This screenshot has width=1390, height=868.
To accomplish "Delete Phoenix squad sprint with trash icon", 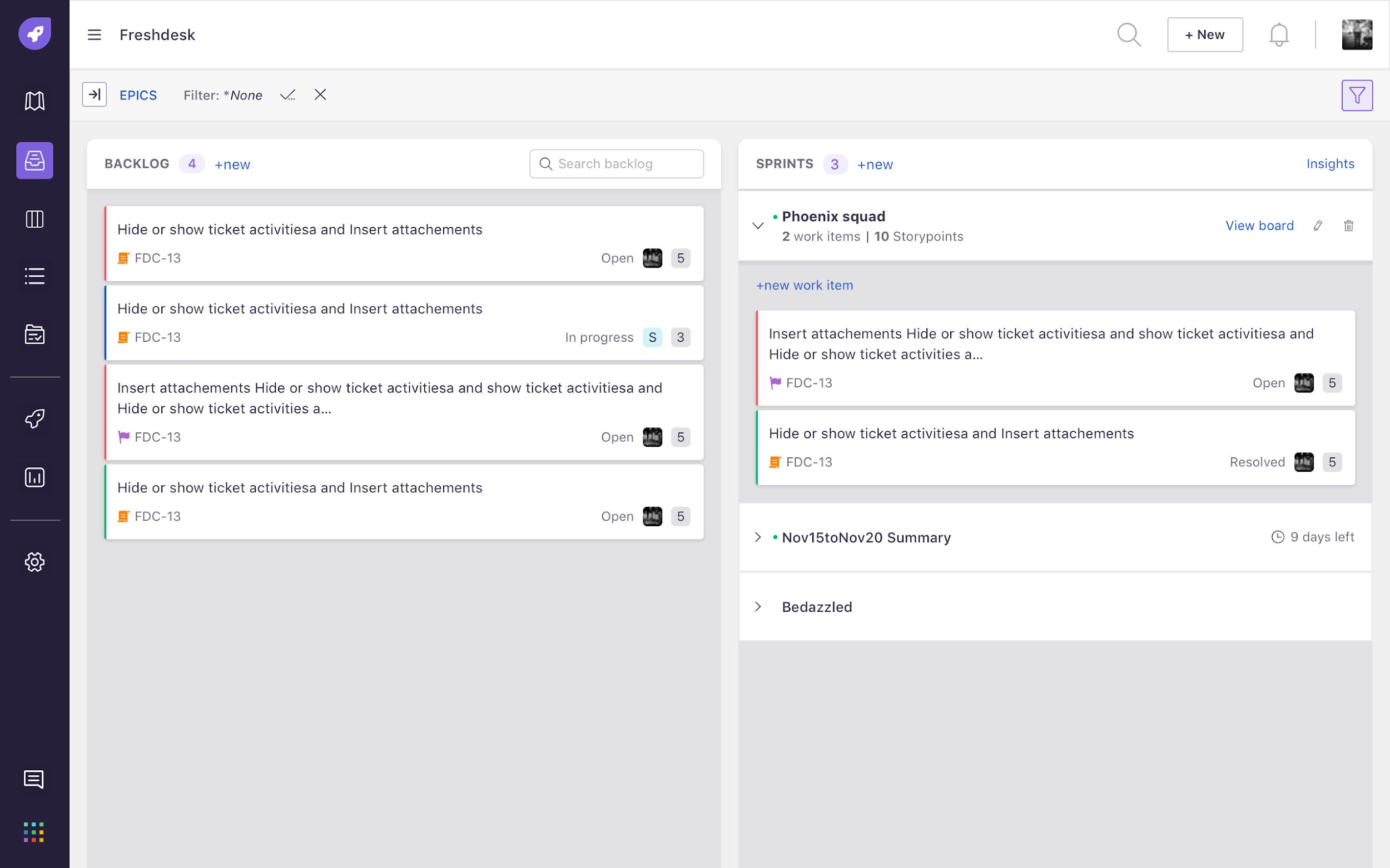I will coord(1349,226).
